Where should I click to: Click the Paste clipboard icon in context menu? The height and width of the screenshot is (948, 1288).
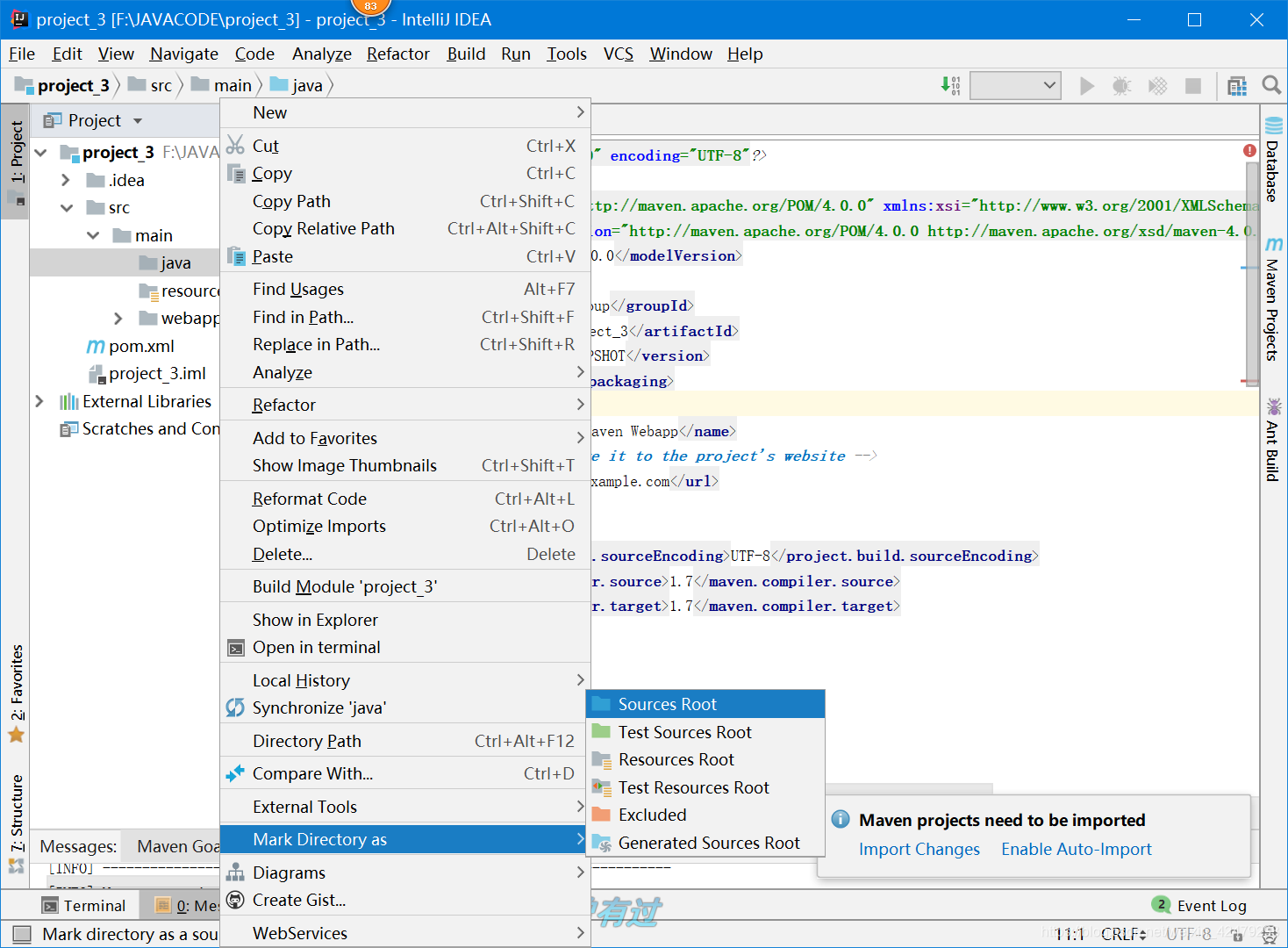click(x=235, y=256)
